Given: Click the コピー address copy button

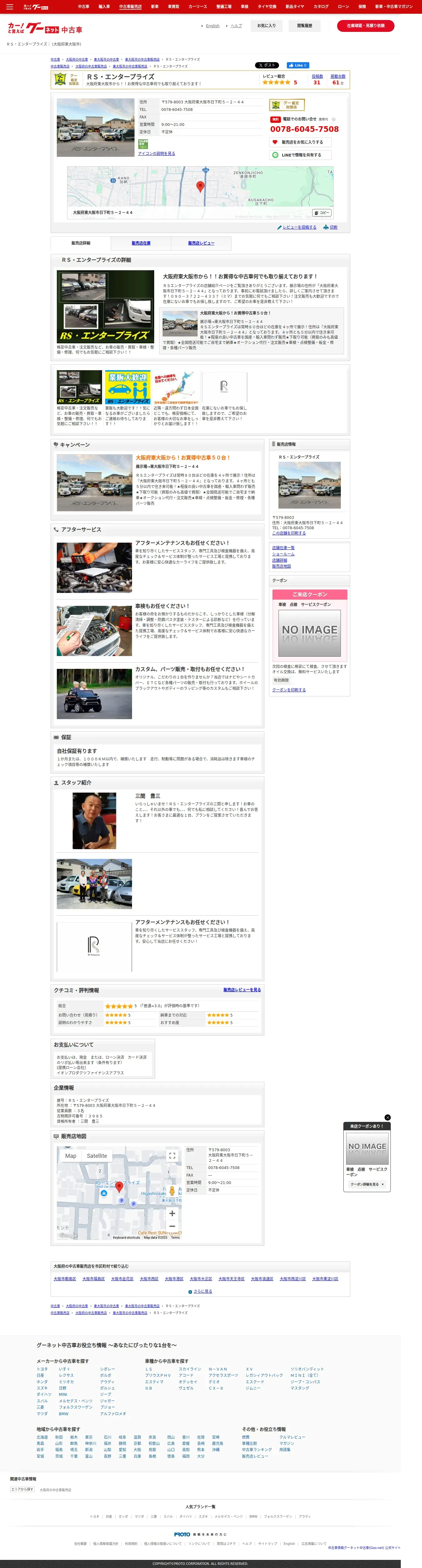Looking at the screenshot, I should click(321, 213).
